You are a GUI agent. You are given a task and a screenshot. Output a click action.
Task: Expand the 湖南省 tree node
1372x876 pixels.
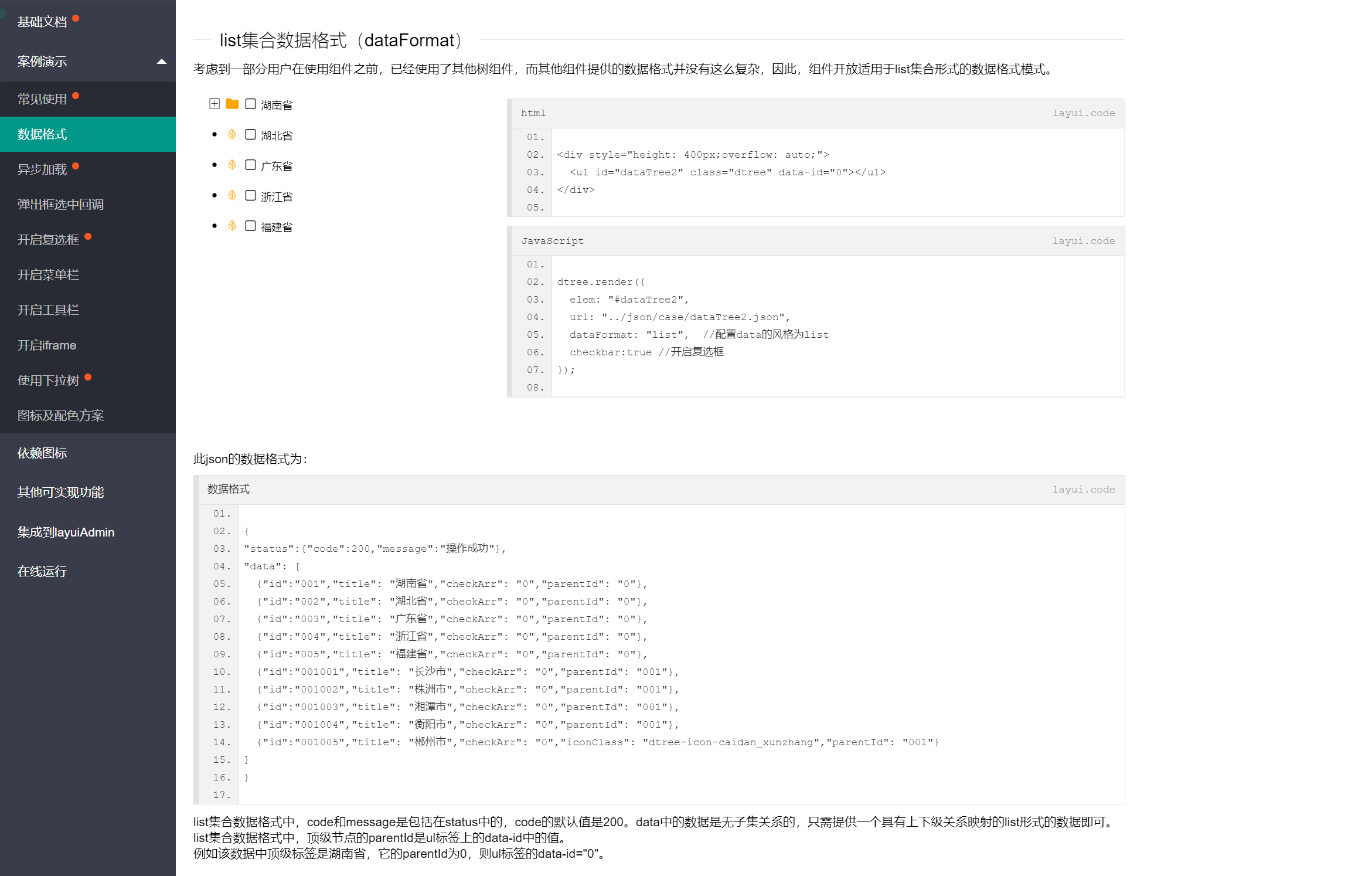pyautogui.click(x=215, y=104)
